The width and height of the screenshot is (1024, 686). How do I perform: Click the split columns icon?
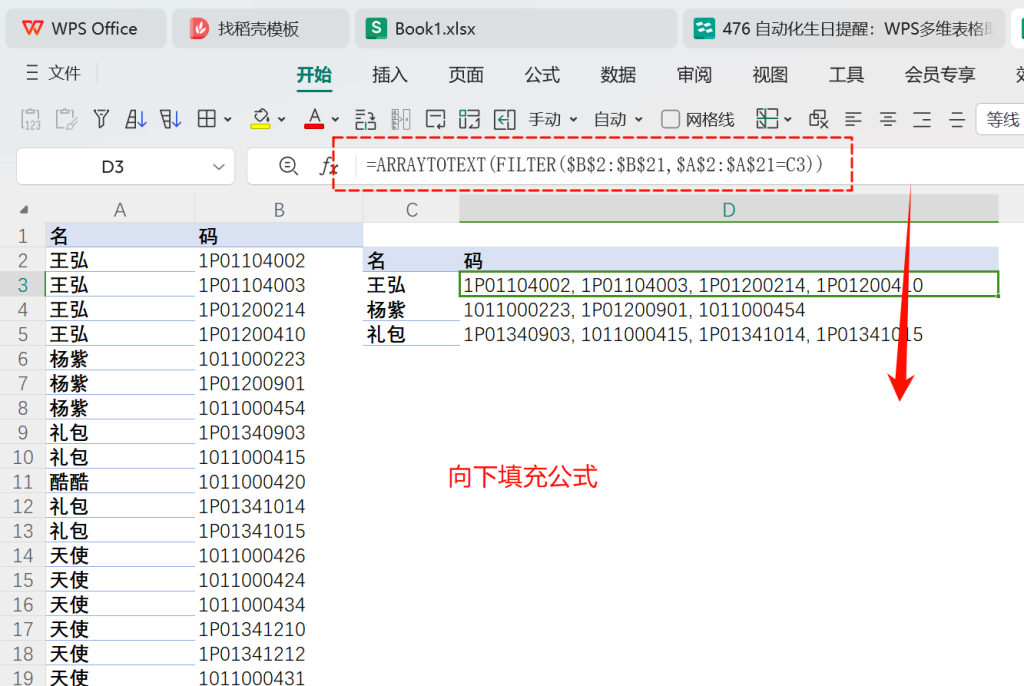(400, 120)
